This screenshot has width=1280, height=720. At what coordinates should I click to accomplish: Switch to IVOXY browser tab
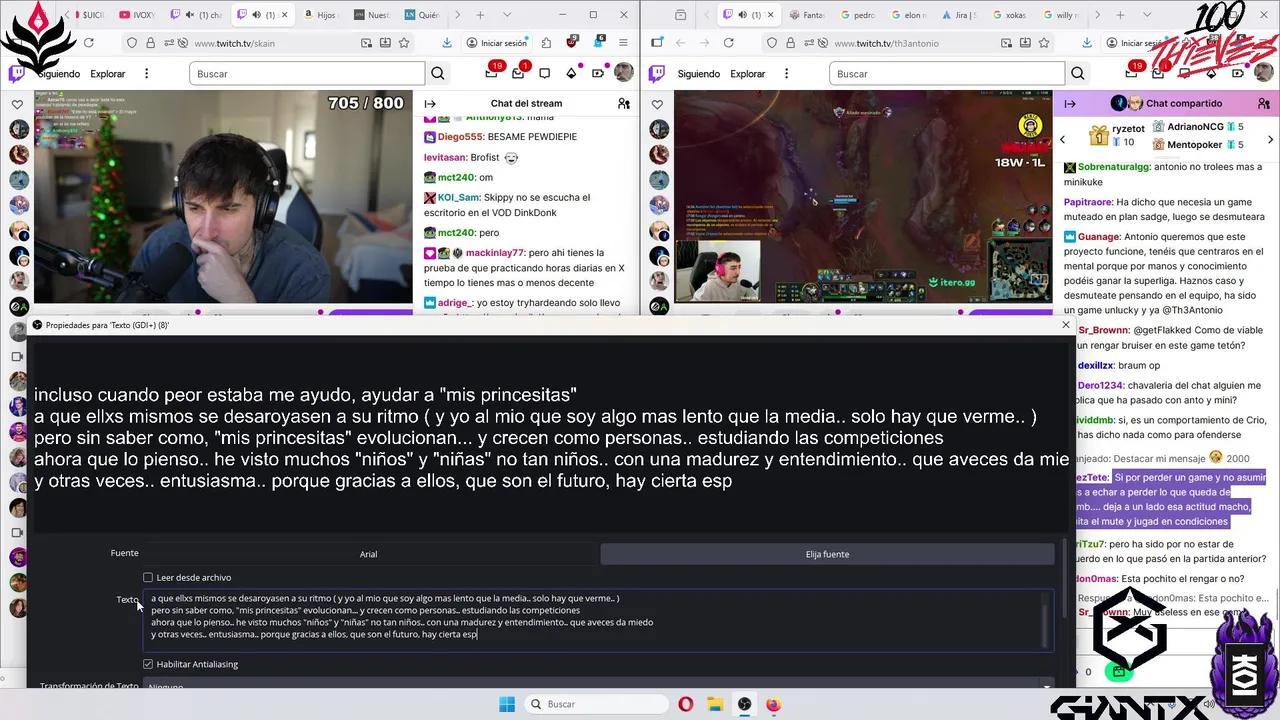coord(137,15)
